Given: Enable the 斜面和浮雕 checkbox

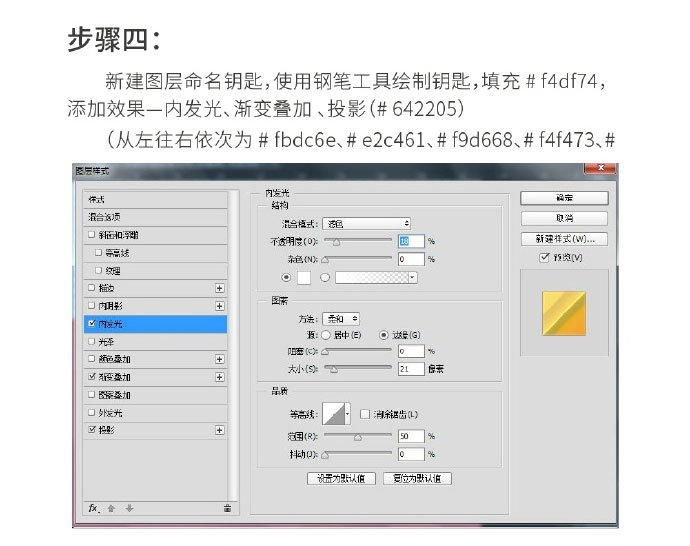Looking at the screenshot, I should [92, 235].
